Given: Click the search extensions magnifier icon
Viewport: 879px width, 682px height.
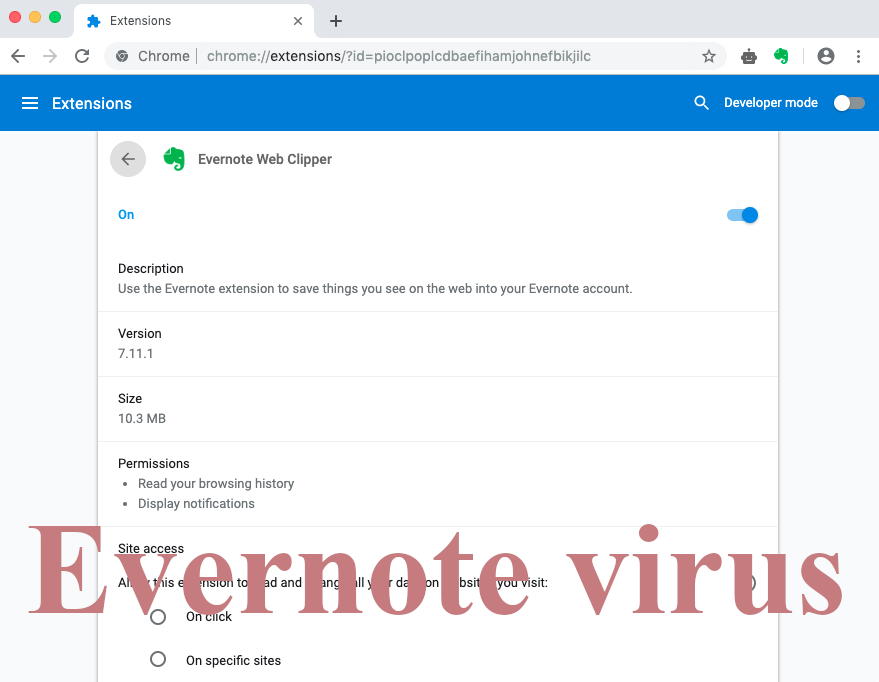Looking at the screenshot, I should (x=702, y=103).
